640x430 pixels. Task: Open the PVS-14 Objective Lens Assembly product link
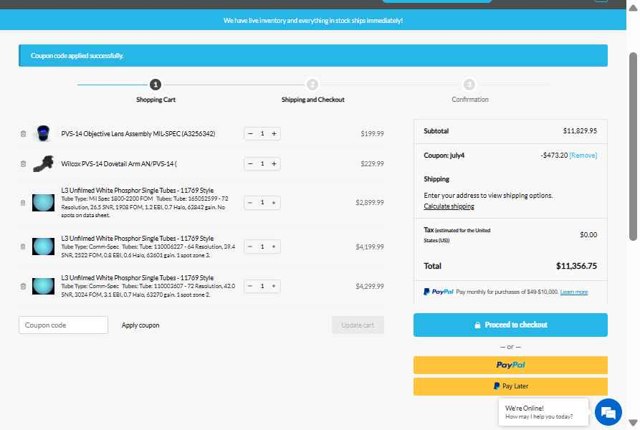coord(138,134)
